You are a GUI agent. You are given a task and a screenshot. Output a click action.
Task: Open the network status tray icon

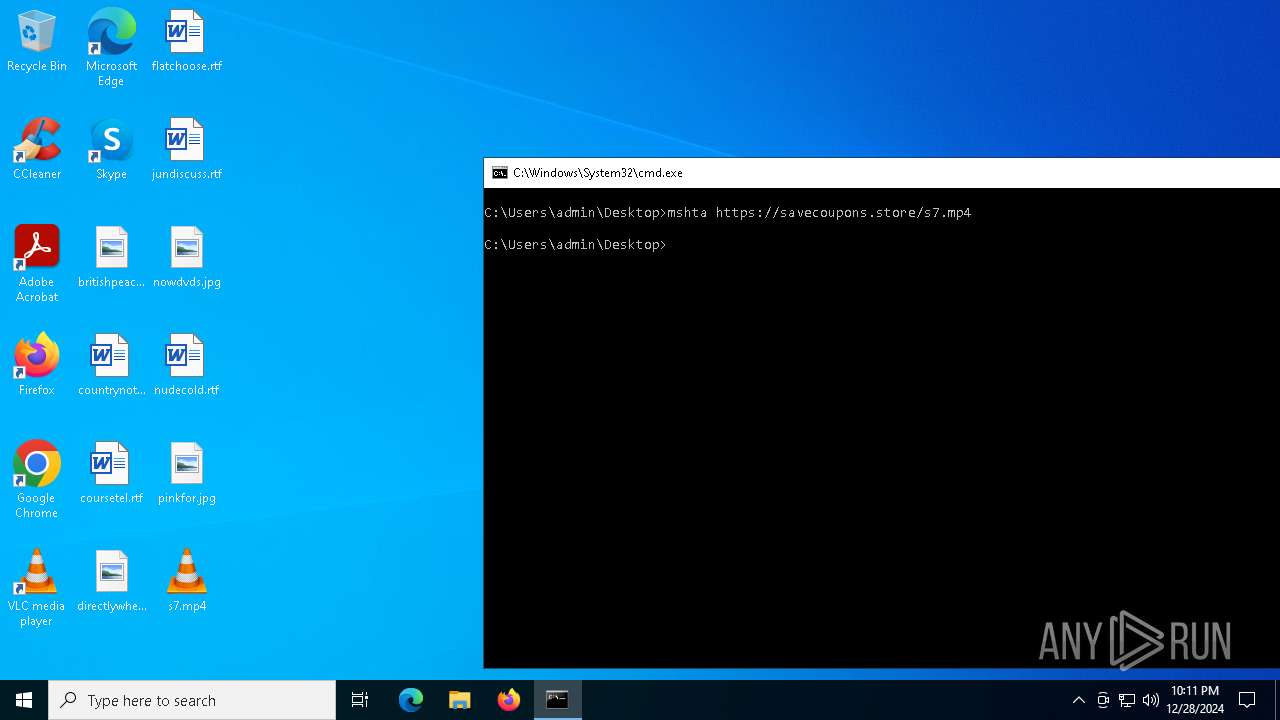pos(1127,700)
